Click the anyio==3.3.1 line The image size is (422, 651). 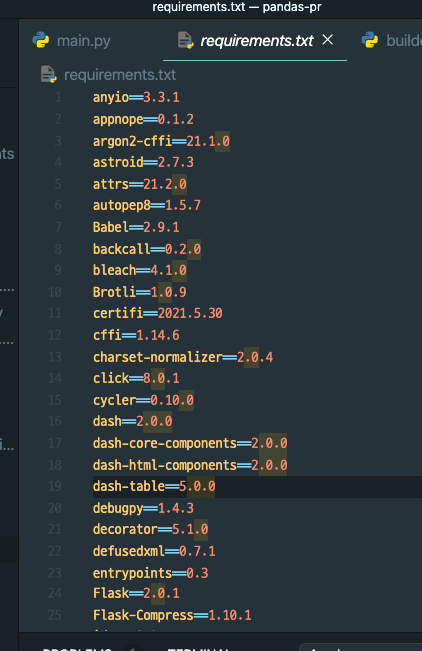136,97
